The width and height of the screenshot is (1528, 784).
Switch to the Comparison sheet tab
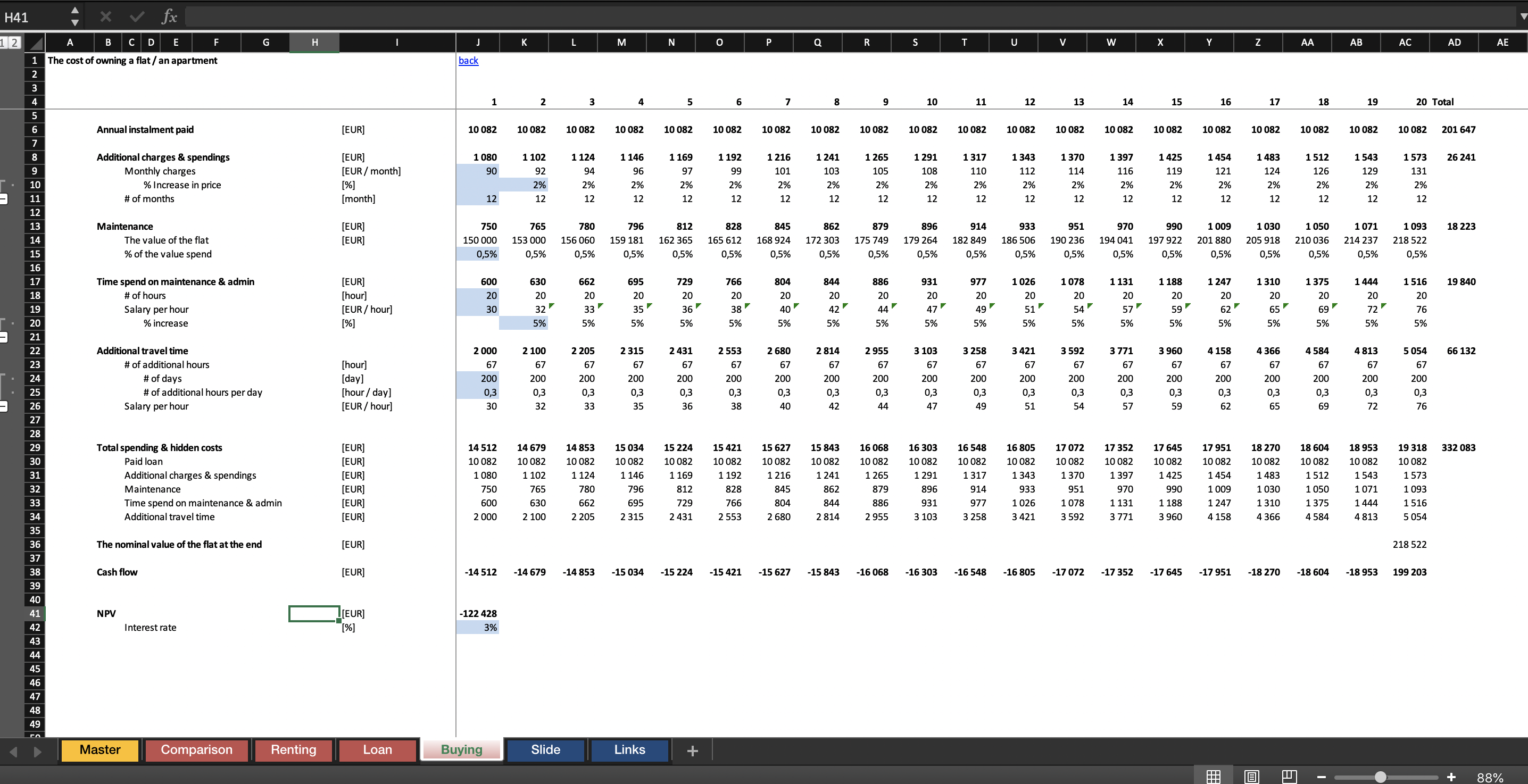point(196,749)
